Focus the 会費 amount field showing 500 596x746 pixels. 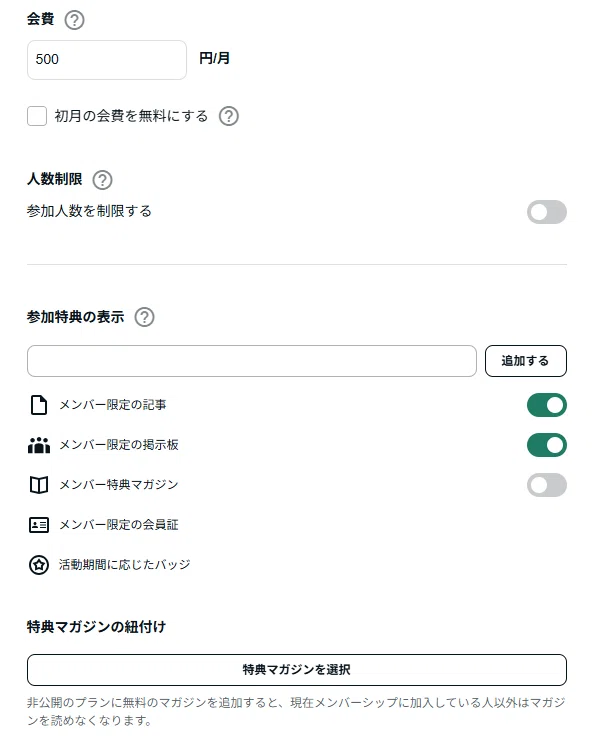107,60
